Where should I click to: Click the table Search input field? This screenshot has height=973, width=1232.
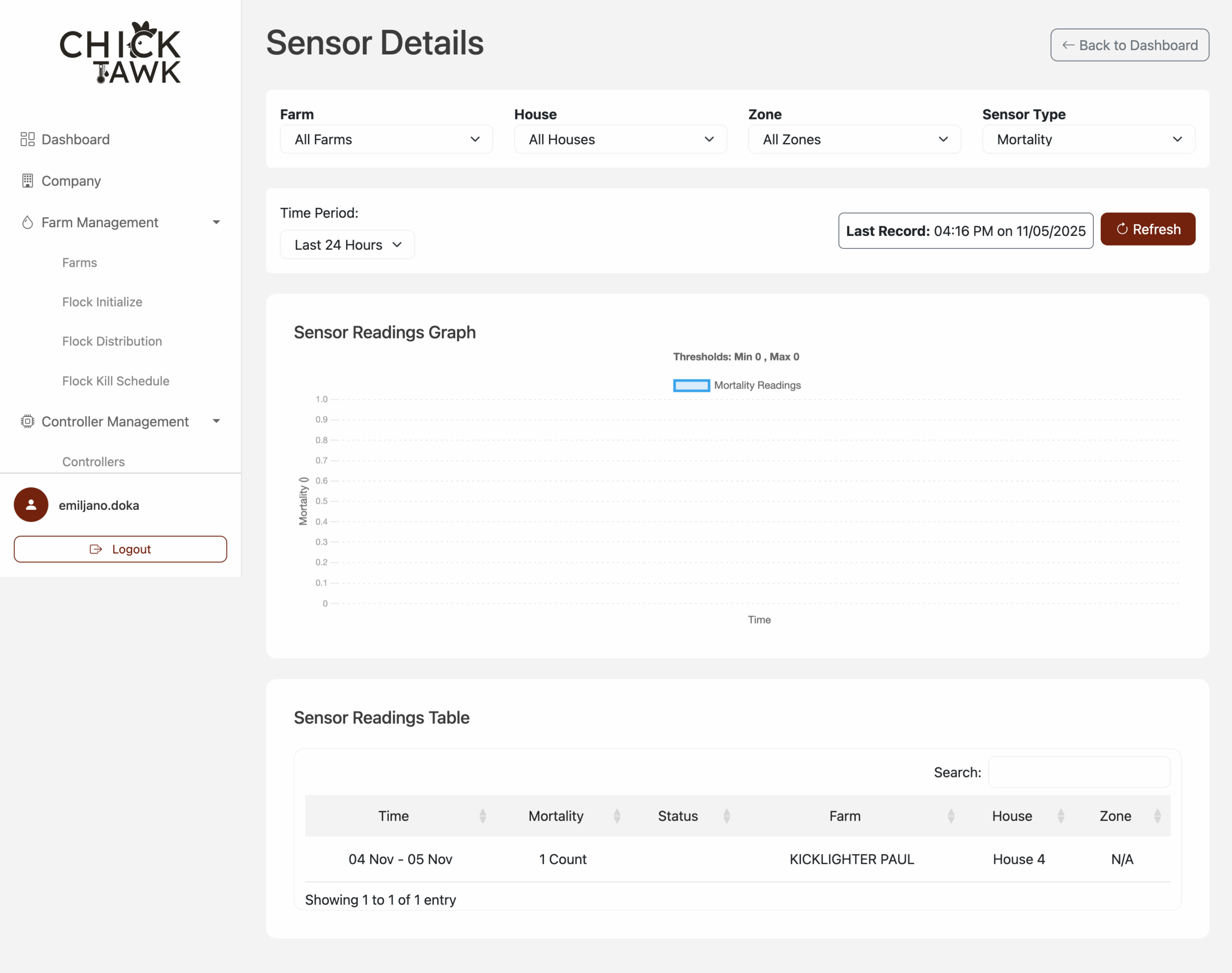coord(1079,772)
